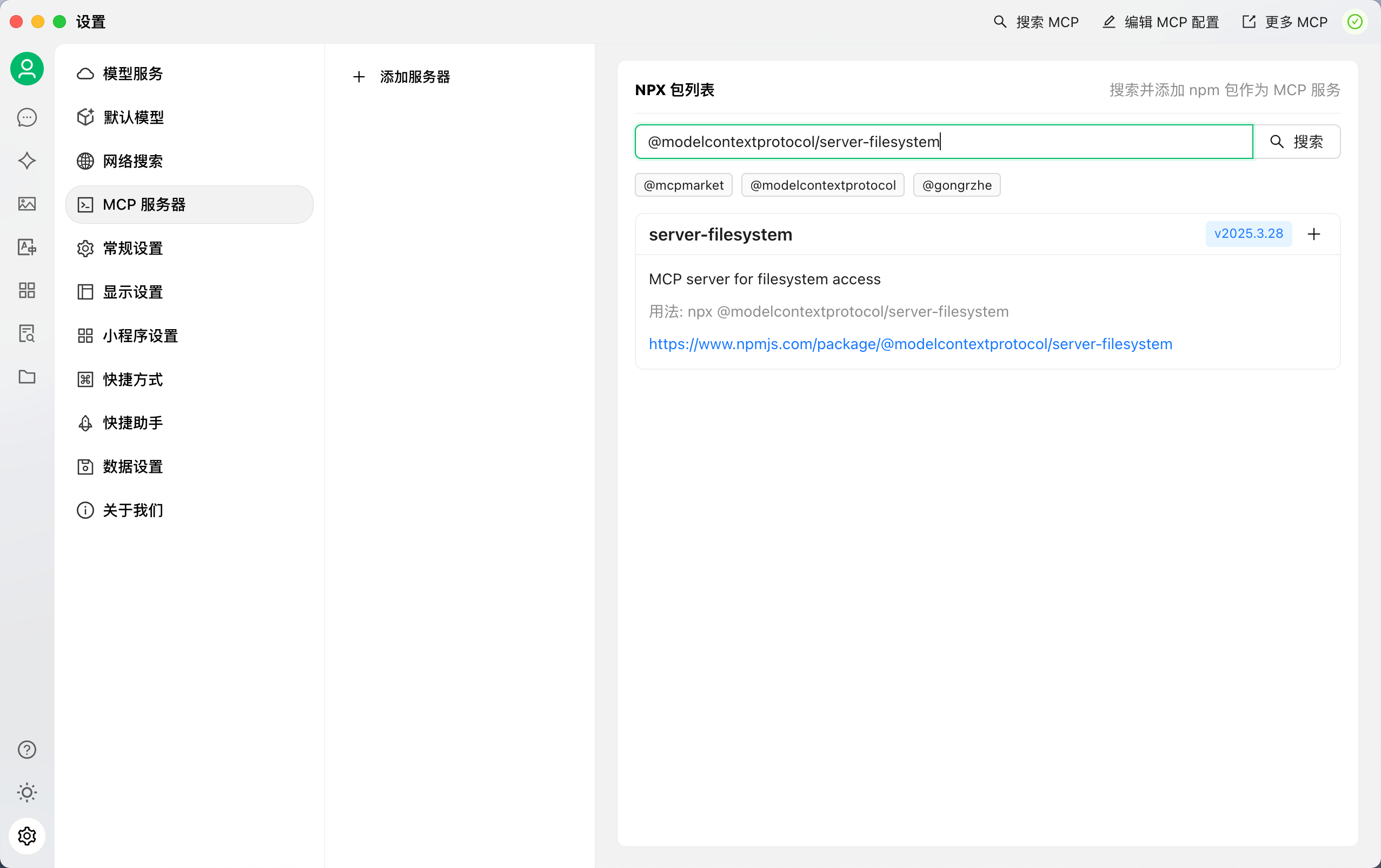The image size is (1381, 868).
Task: Open the npmjs.com server-filesystem package link
Action: coord(910,343)
